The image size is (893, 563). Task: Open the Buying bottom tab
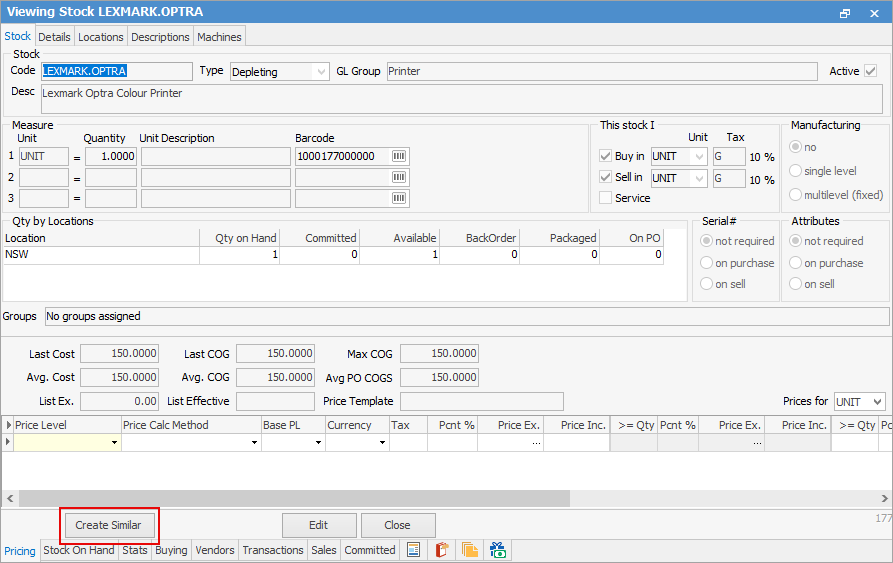(x=171, y=550)
